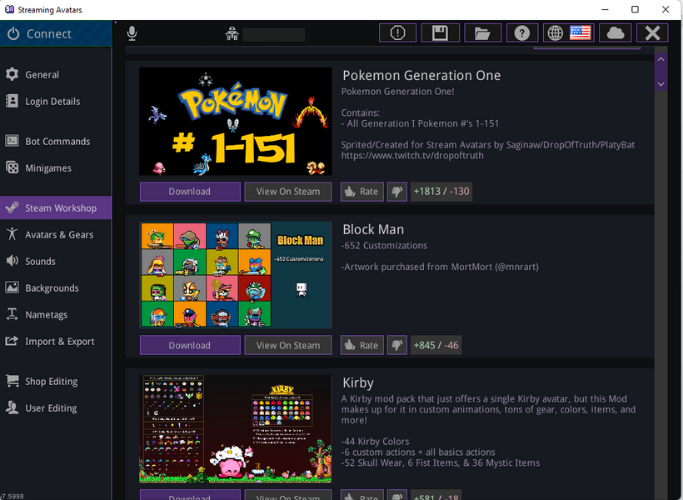Screen dimensions: 683x500
Task: Click the Kirby title text
Action: pos(358,383)
